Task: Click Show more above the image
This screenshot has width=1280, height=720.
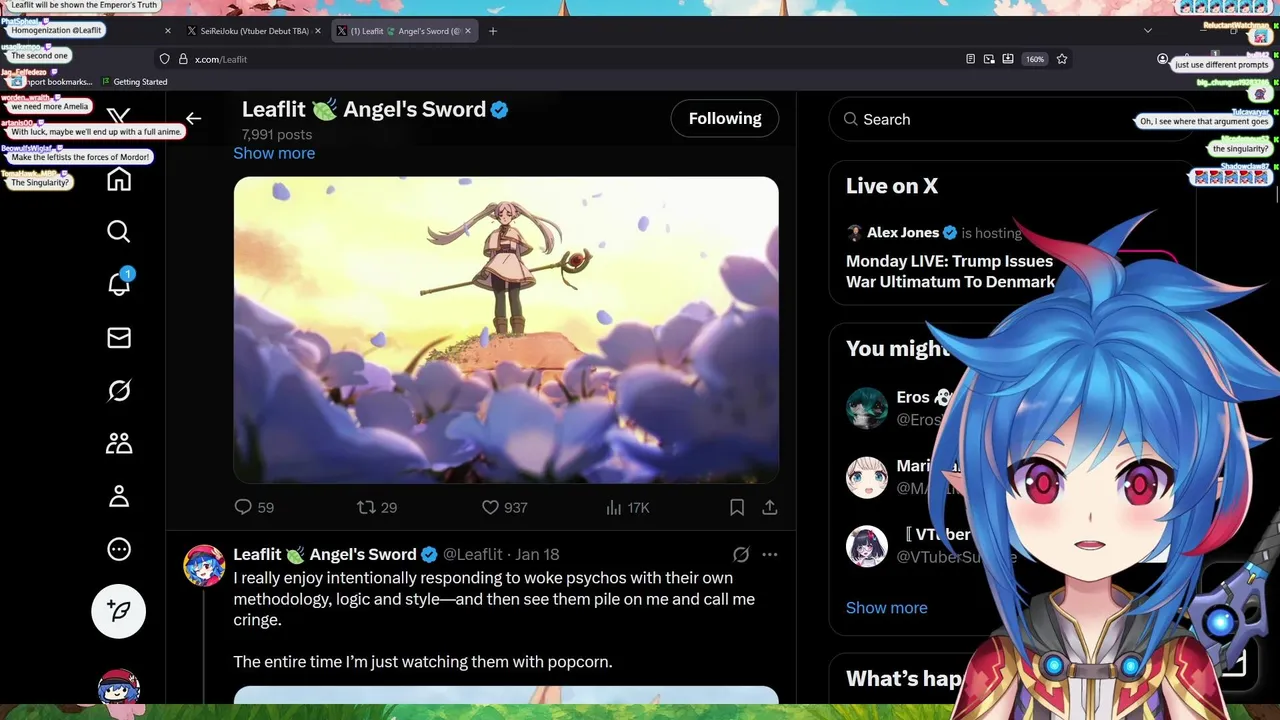Action: [274, 153]
